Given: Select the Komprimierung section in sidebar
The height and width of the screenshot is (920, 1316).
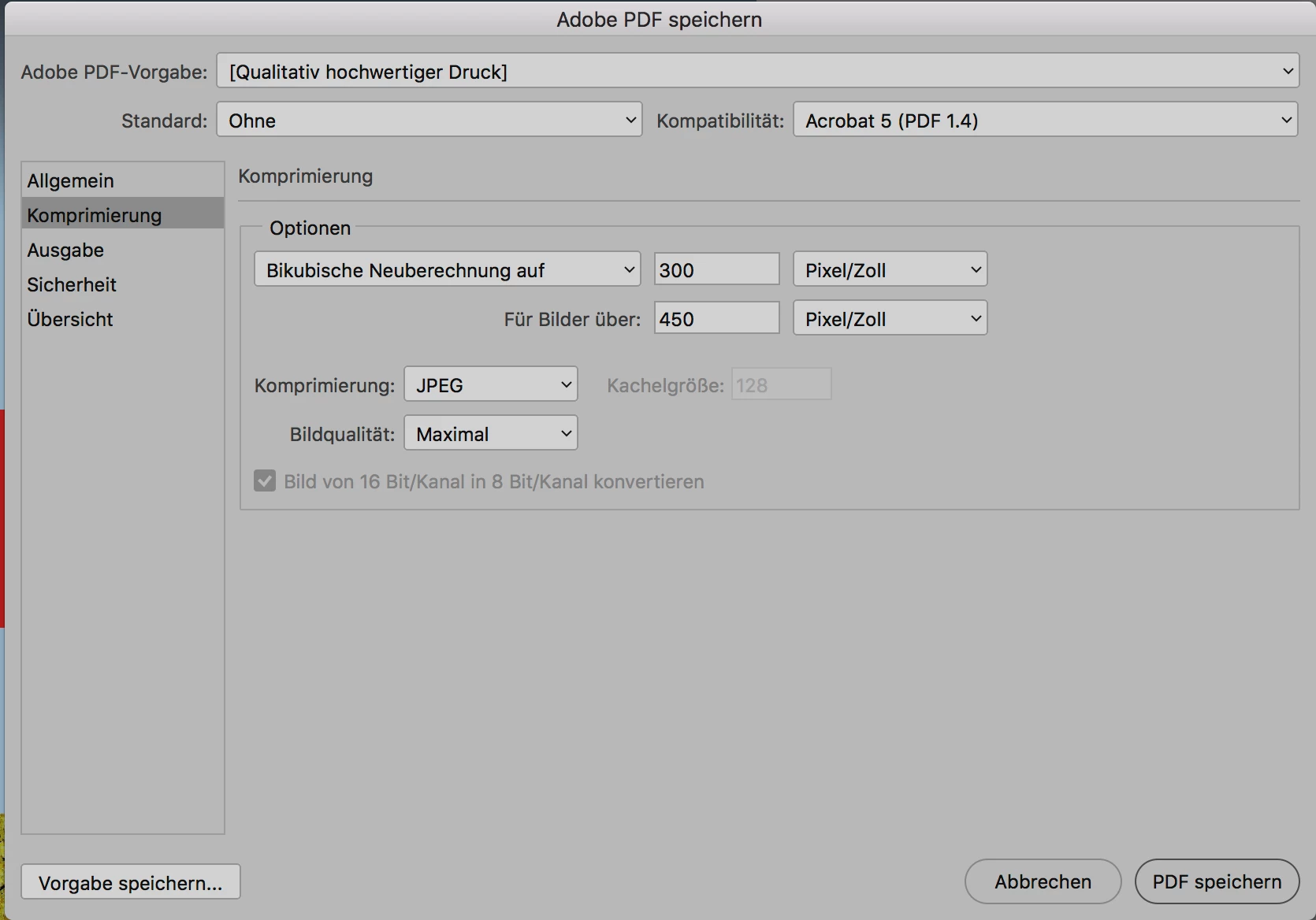Looking at the screenshot, I should pyautogui.click(x=123, y=214).
